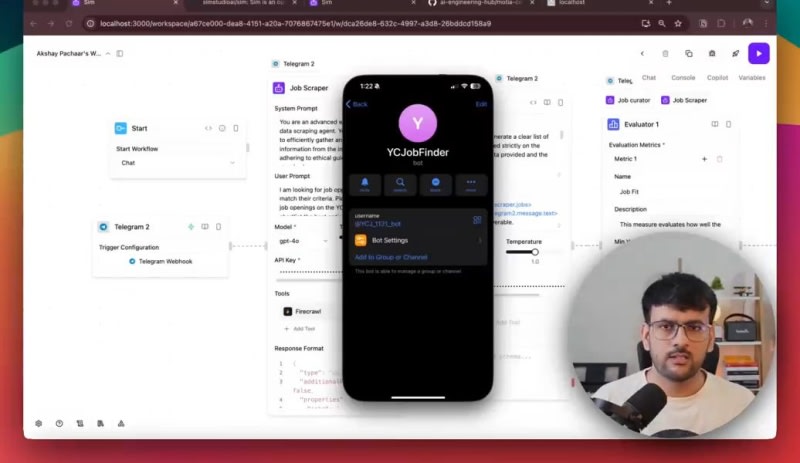Click the duplicate workflow icon in top toolbar
This screenshot has height=463, width=800.
pos(689,53)
